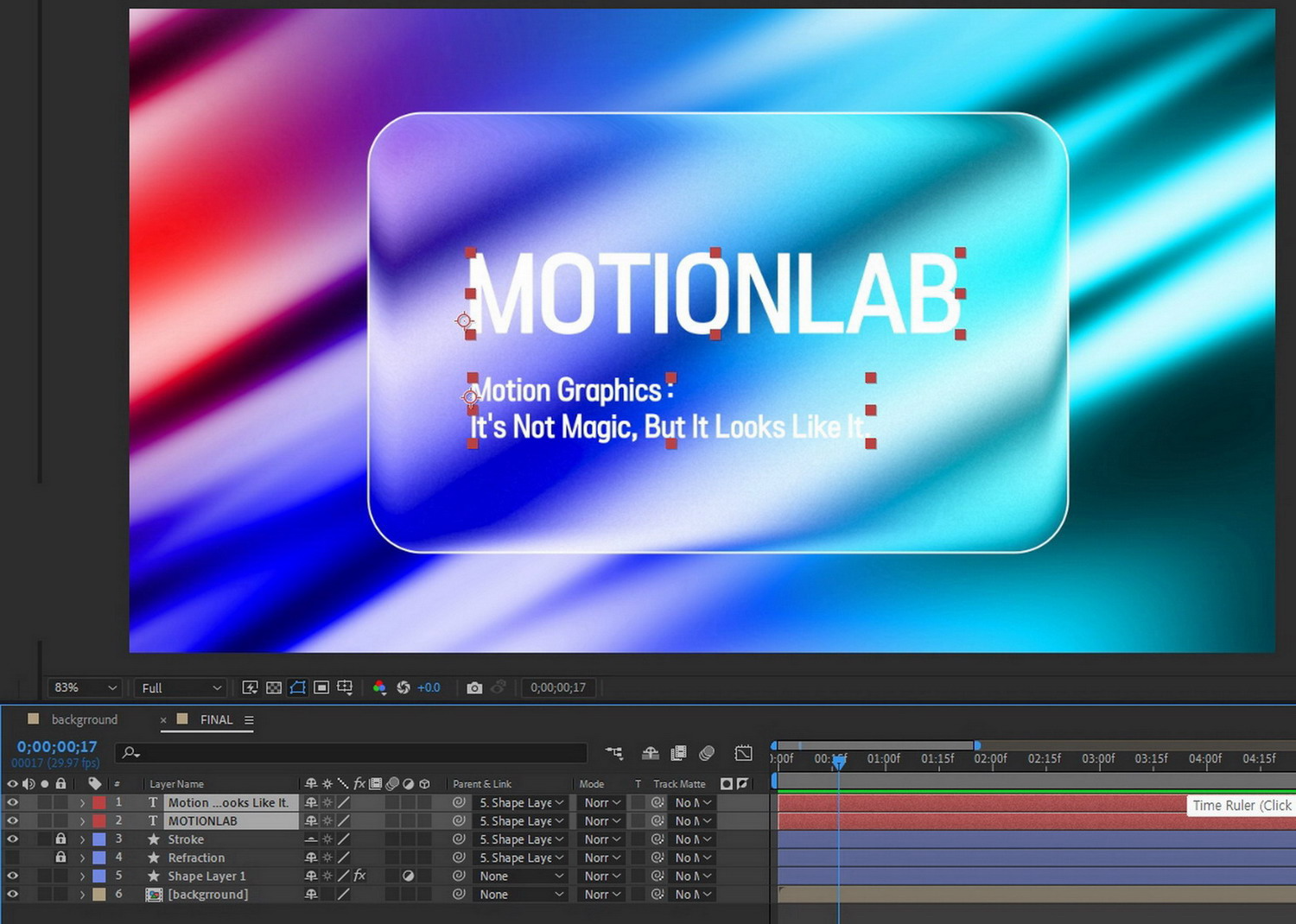The height and width of the screenshot is (924, 1296).
Task: Click the Label tag column header
Action: pyautogui.click(x=95, y=783)
